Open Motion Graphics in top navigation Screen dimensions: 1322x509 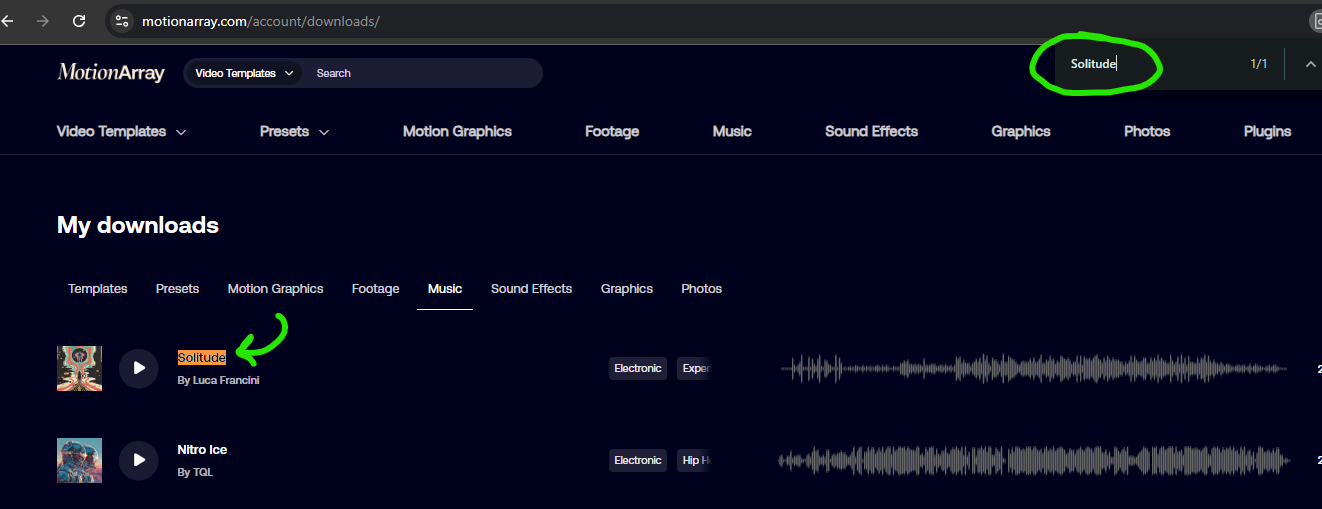click(x=457, y=131)
